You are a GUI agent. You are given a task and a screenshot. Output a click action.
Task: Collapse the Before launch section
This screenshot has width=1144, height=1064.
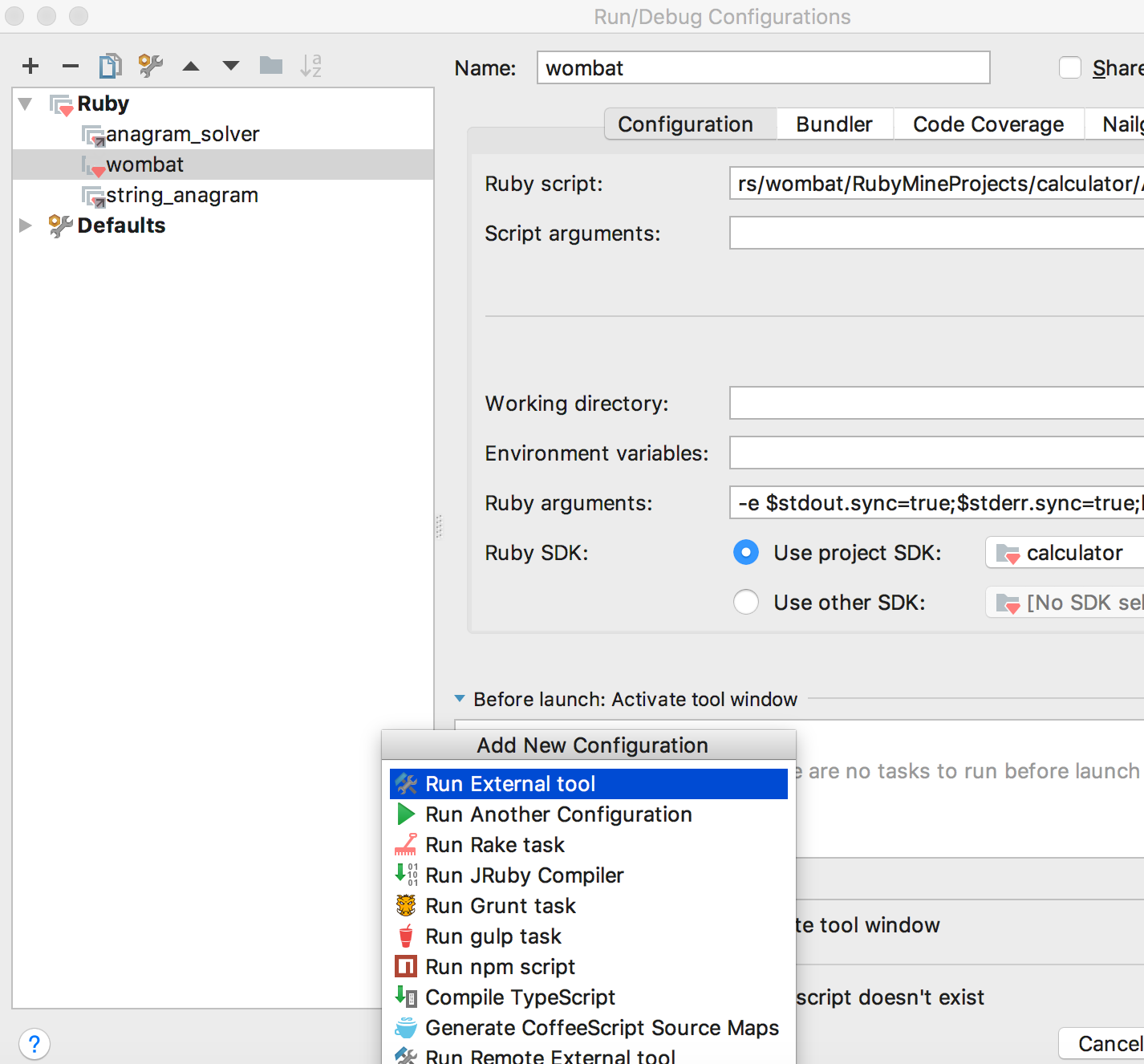coord(460,699)
